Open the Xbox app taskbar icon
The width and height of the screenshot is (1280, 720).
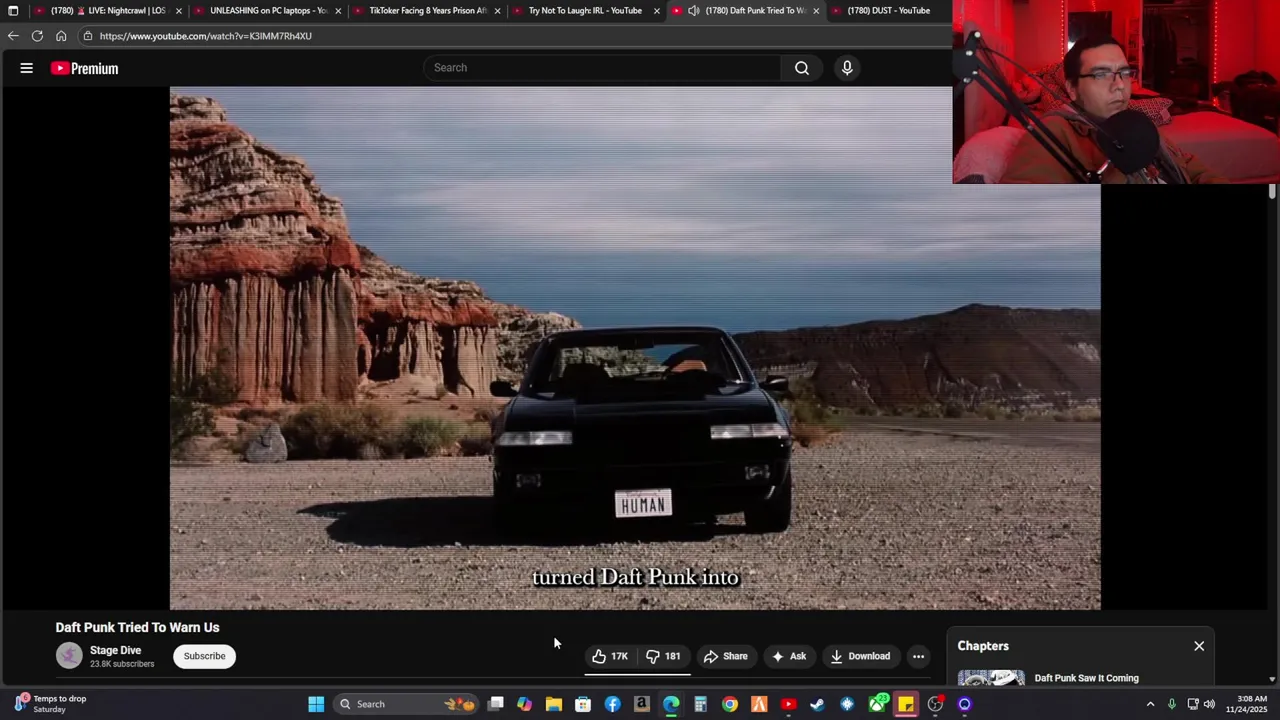pos(877,704)
